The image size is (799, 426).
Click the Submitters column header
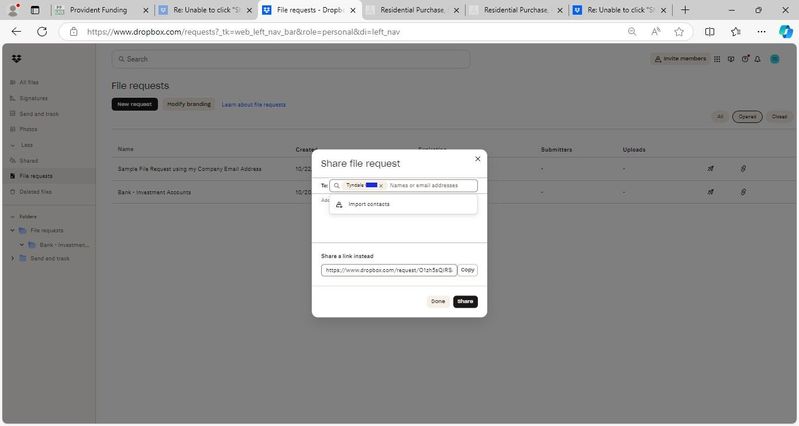[556, 150]
